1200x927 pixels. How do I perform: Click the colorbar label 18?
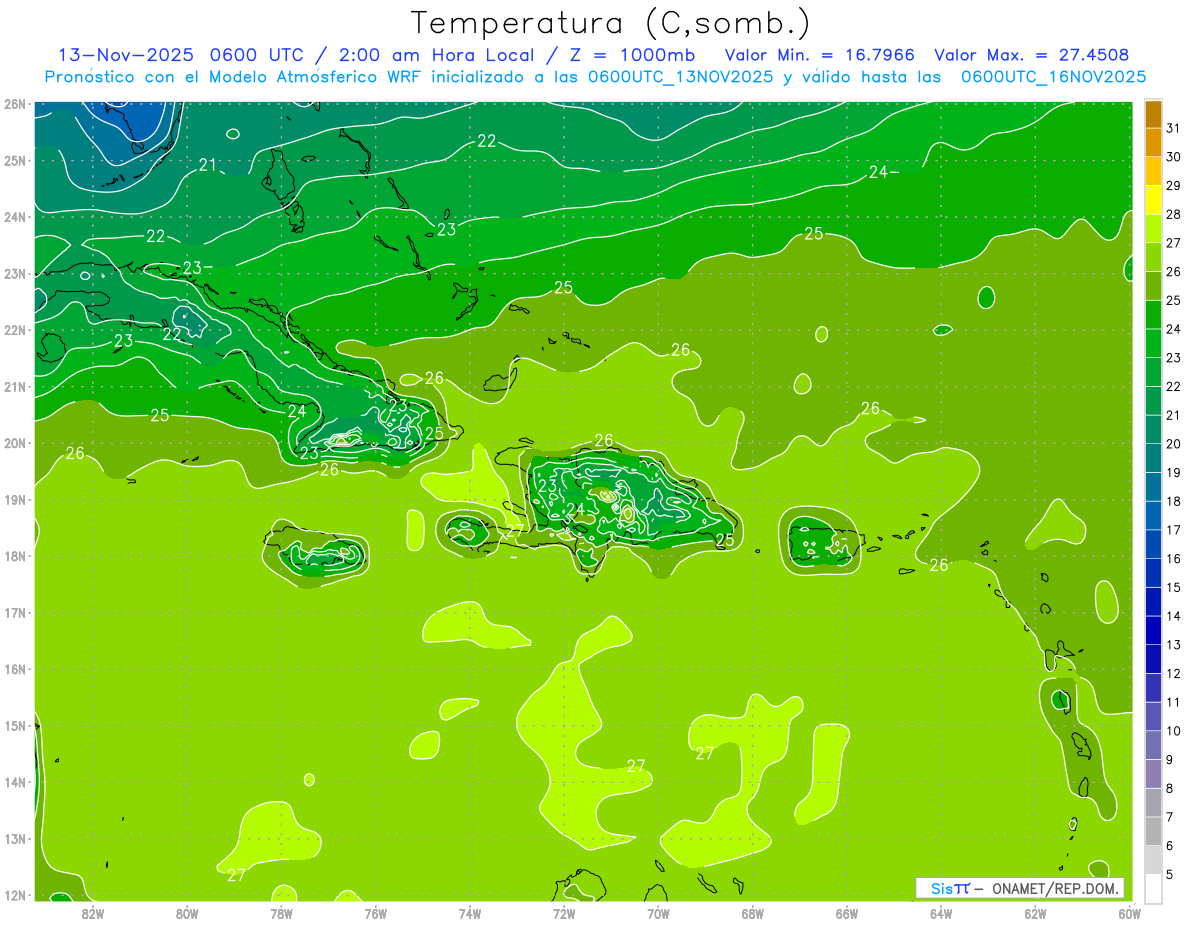tap(1174, 501)
